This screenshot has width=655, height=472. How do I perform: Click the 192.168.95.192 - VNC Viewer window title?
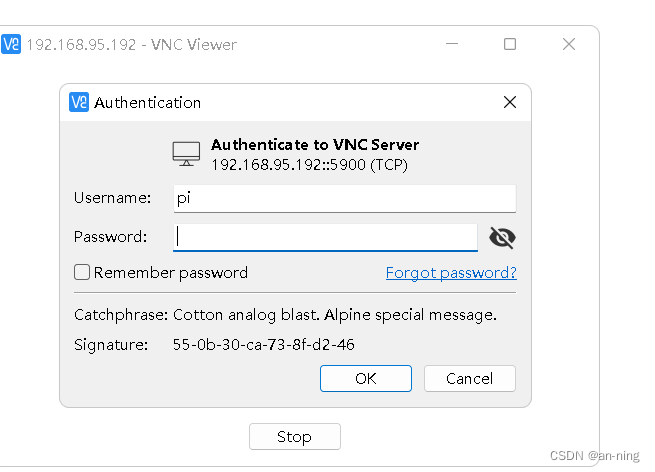131,44
